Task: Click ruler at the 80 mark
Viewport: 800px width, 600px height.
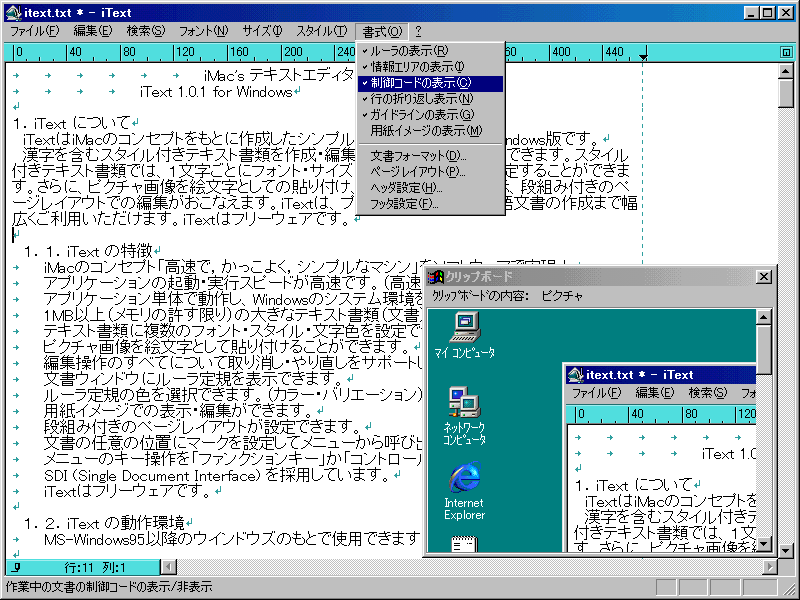Action: coord(129,52)
